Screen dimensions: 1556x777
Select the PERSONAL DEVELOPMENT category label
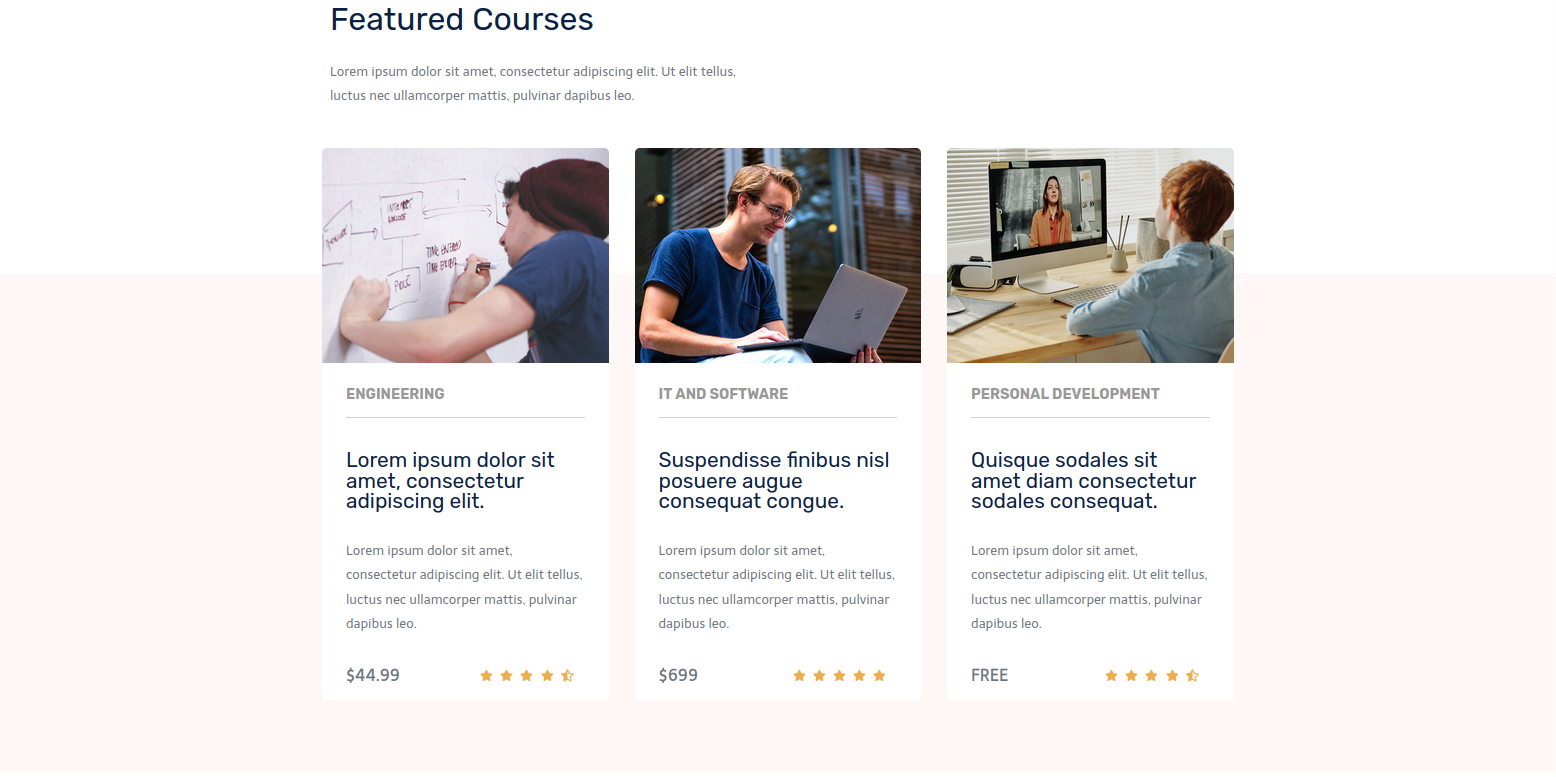click(1065, 394)
